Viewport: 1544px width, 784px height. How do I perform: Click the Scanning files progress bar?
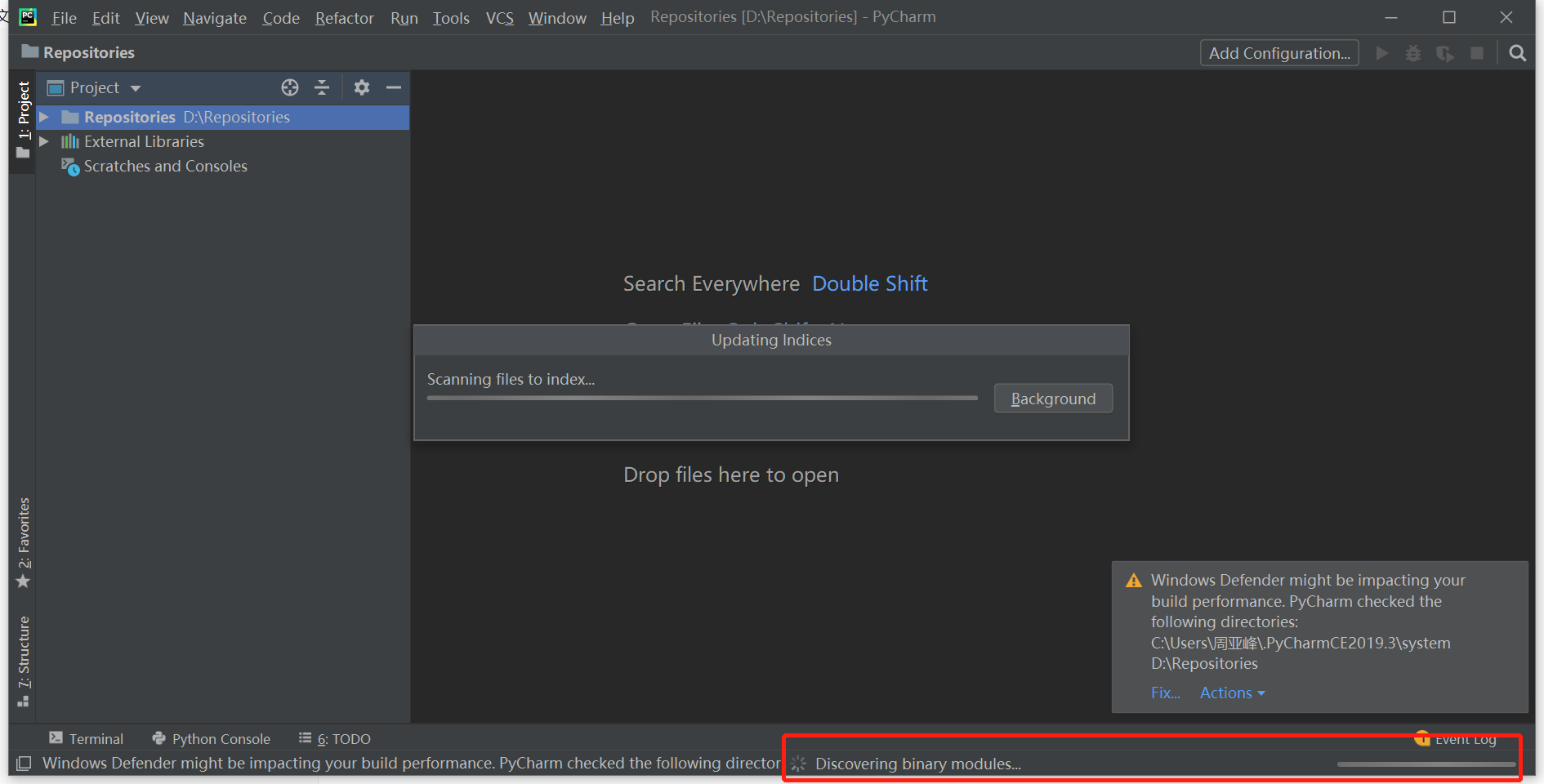(702, 399)
